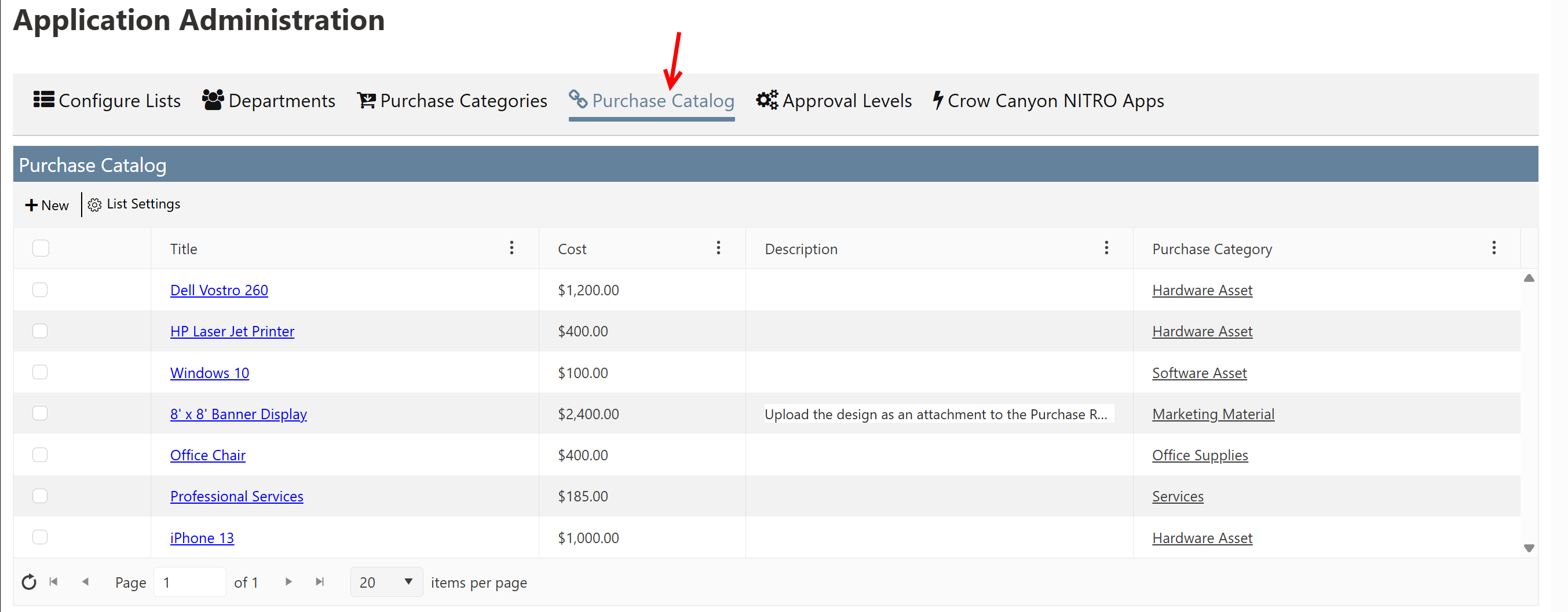This screenshot has width=1568, height=612.
Task: Expand Cost column options menu
Action: pos(718,248)
